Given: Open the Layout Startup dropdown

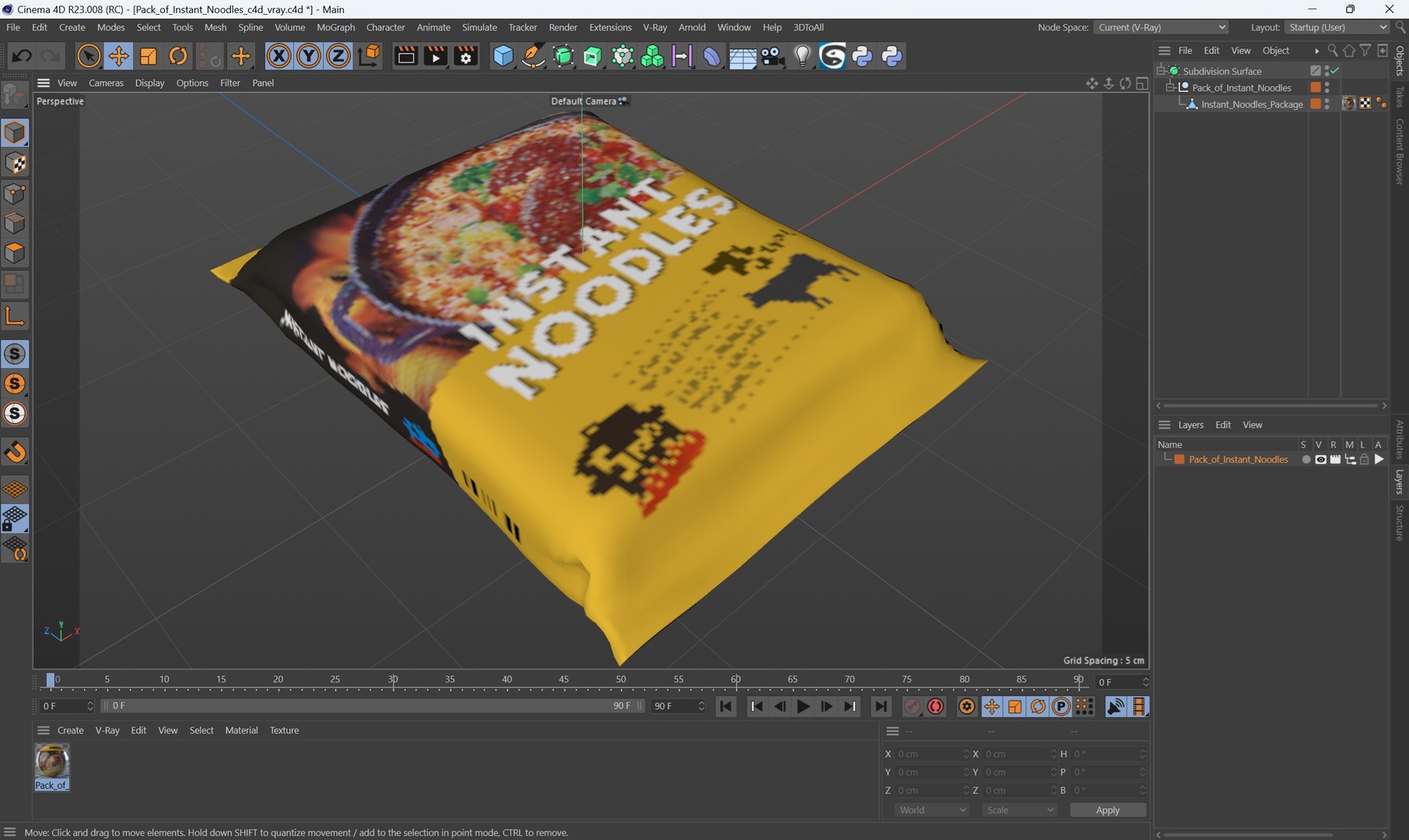Looking at the screenshot, I should pyautogui.click(x=1337, y=27).
